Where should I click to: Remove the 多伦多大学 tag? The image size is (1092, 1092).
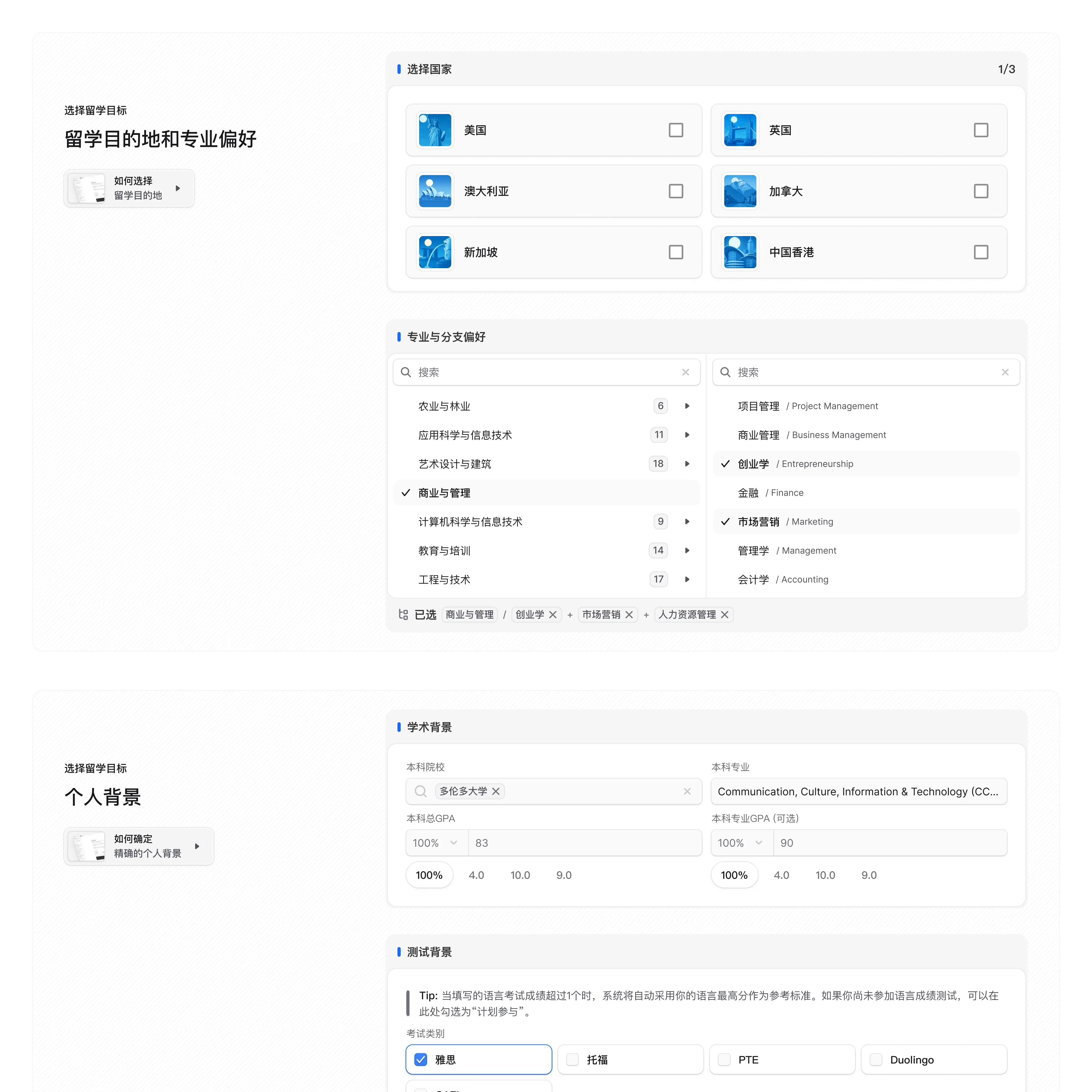pyautogui.click(x=496, y=791)
